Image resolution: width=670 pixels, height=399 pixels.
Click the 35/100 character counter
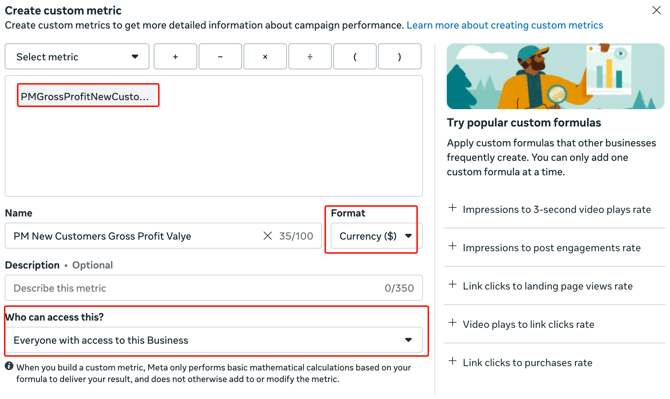296,236
